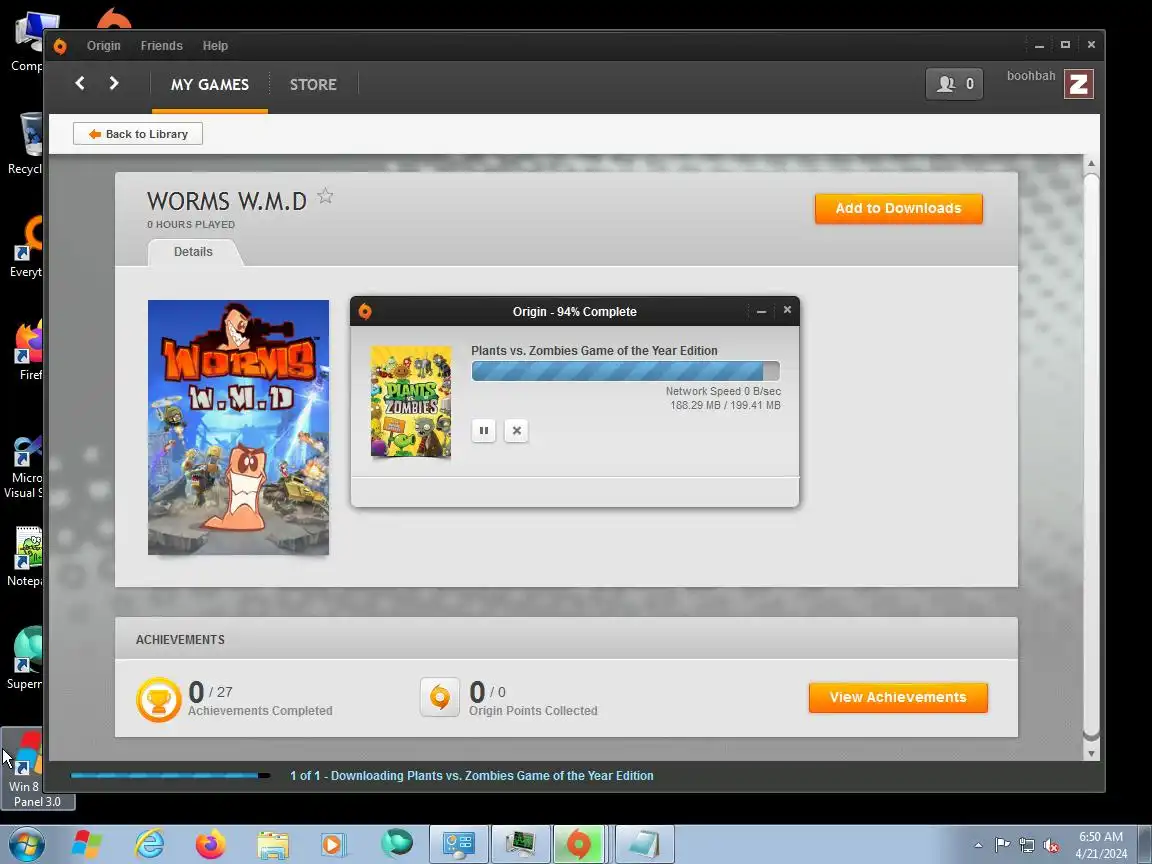1152x864 pixels.
Task: Show hidden system tray icons
Action: point(978,845)
